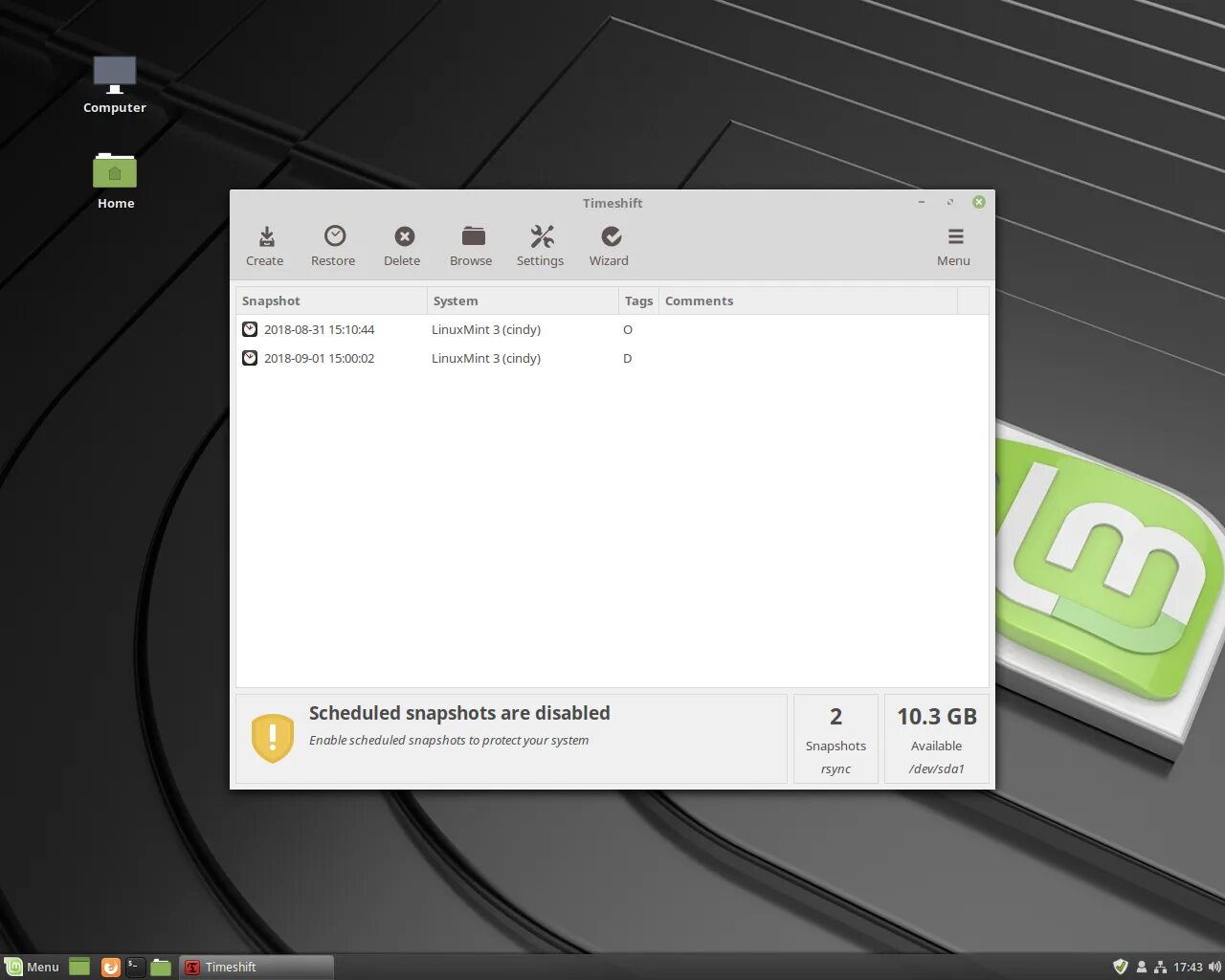Delete the selected snapshot
The width and height of the screenshot is (1225, 980).
pos(403,246)
